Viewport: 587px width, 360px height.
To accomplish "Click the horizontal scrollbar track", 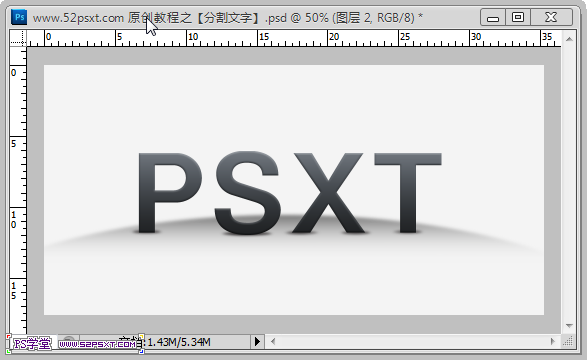I will click(x=413, y=341).
